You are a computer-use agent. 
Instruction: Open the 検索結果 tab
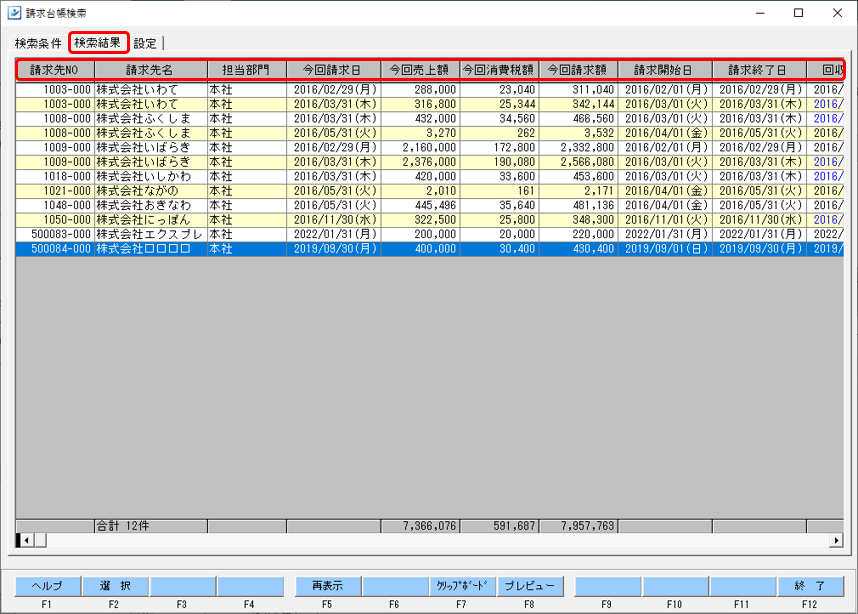[x=98, y=43]
